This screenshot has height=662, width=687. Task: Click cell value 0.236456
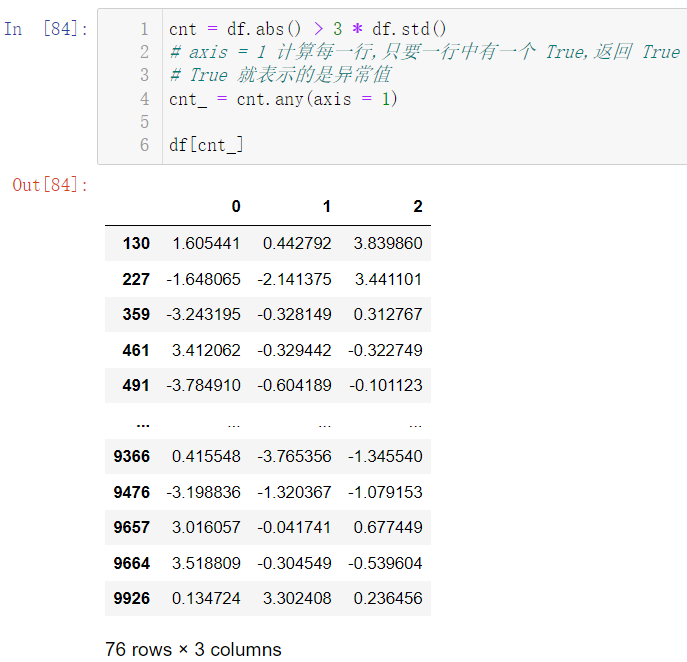(388, 598)
